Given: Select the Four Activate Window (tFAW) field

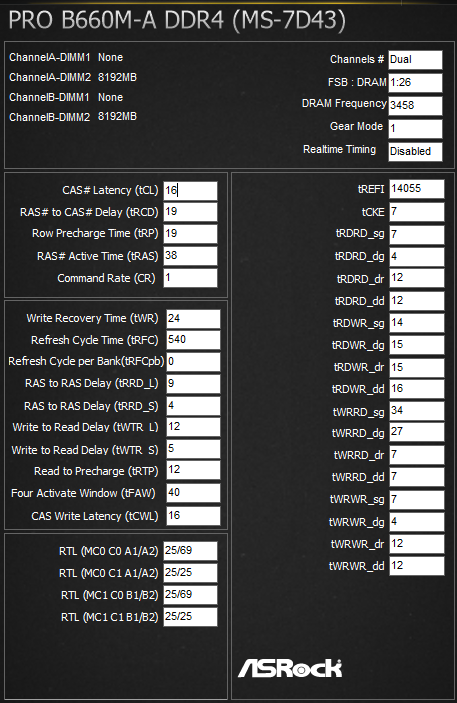Looking at the screenshot, I should tap(193, 493).
